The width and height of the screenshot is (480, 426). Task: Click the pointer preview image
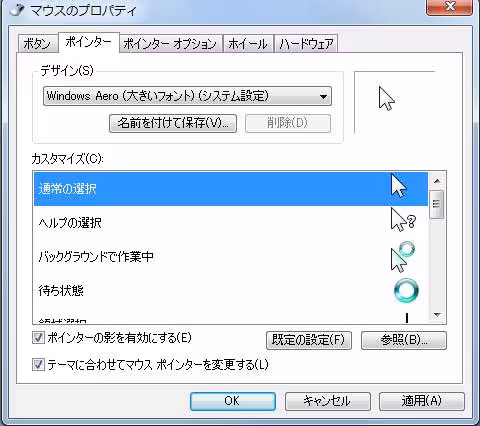pyautogui.click(x=387, y=98)
